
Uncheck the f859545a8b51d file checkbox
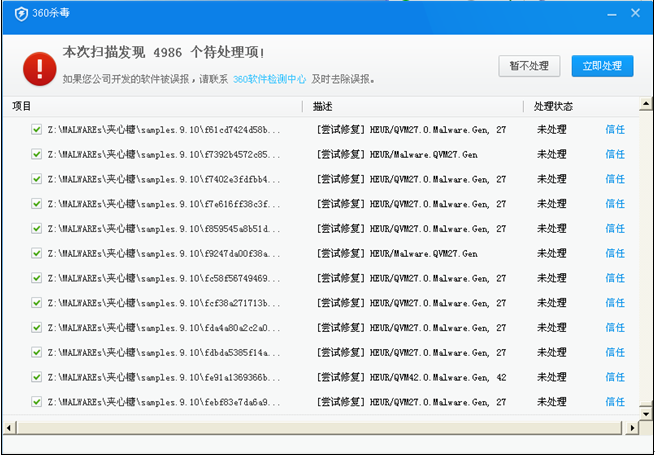(x=36, y=228)
